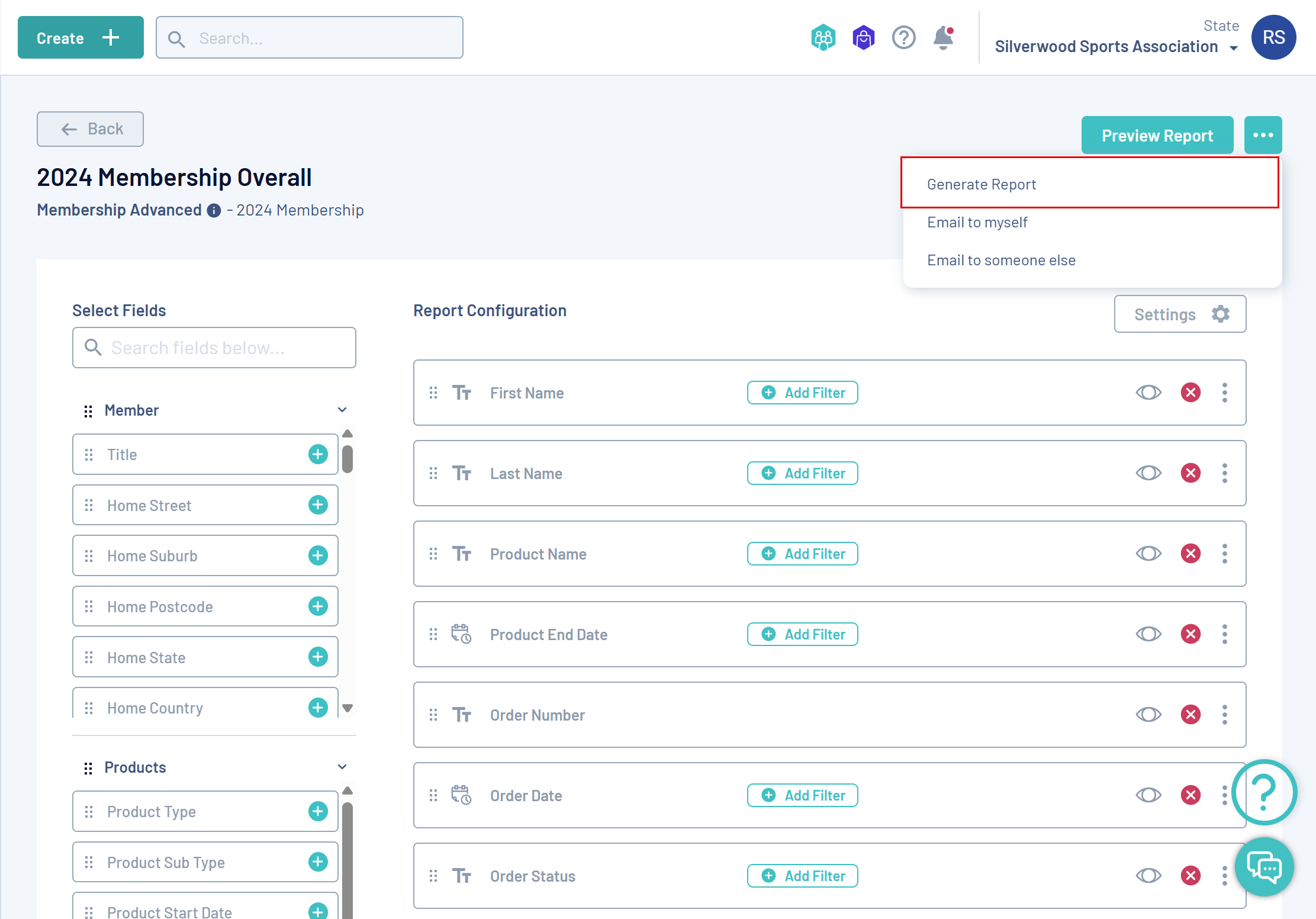Viewport: 1316px width, 919px height.
Task: Choose Email to someone else option
Action: 1001,261
